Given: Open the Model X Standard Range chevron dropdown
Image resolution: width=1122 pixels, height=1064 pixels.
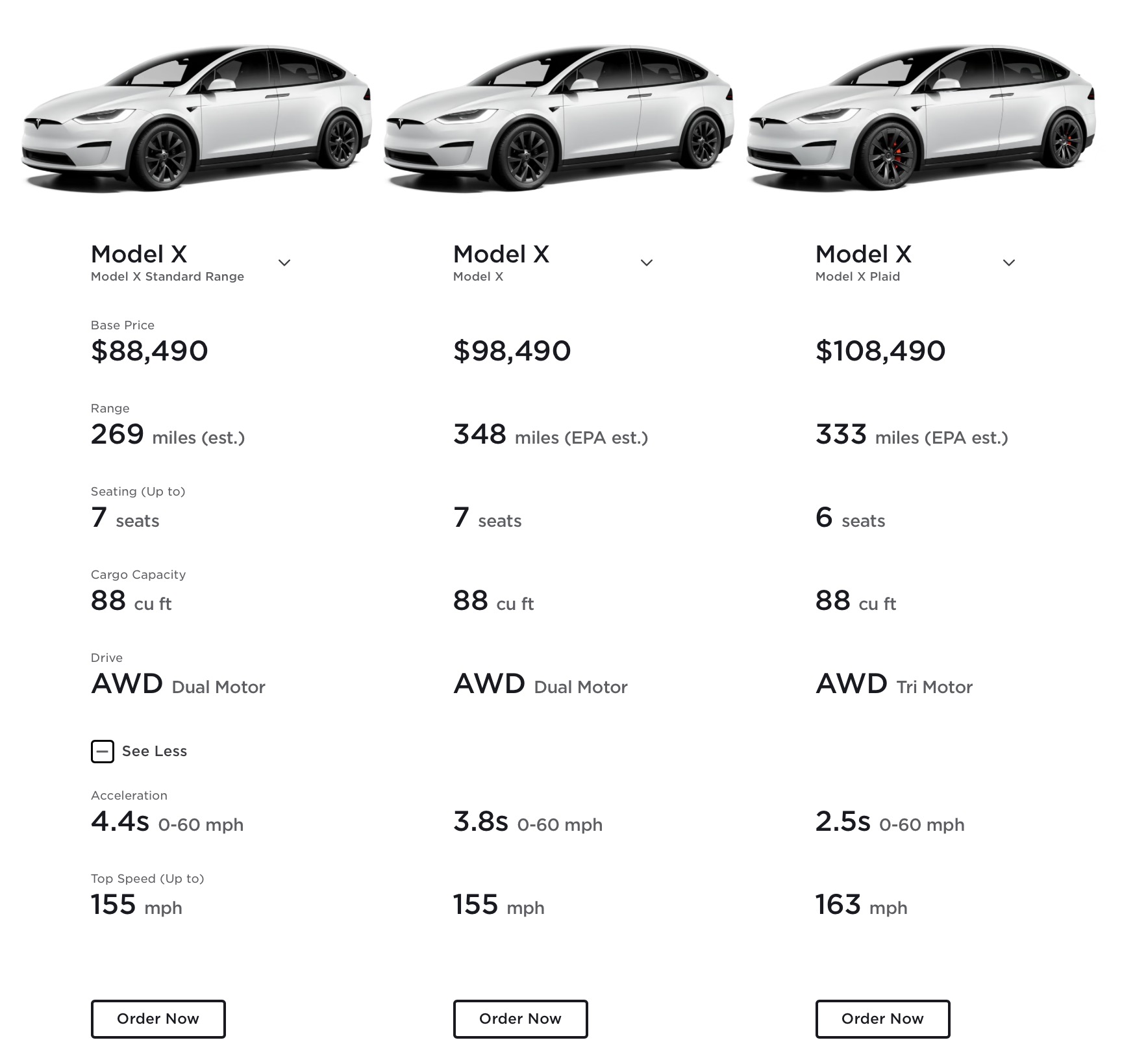Looking at the screenshot, I should pyautogui.click(x=284, y=262).
